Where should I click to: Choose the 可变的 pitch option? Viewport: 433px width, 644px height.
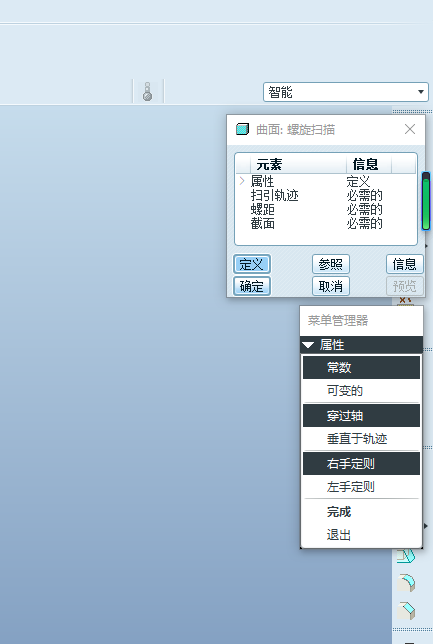361,391
